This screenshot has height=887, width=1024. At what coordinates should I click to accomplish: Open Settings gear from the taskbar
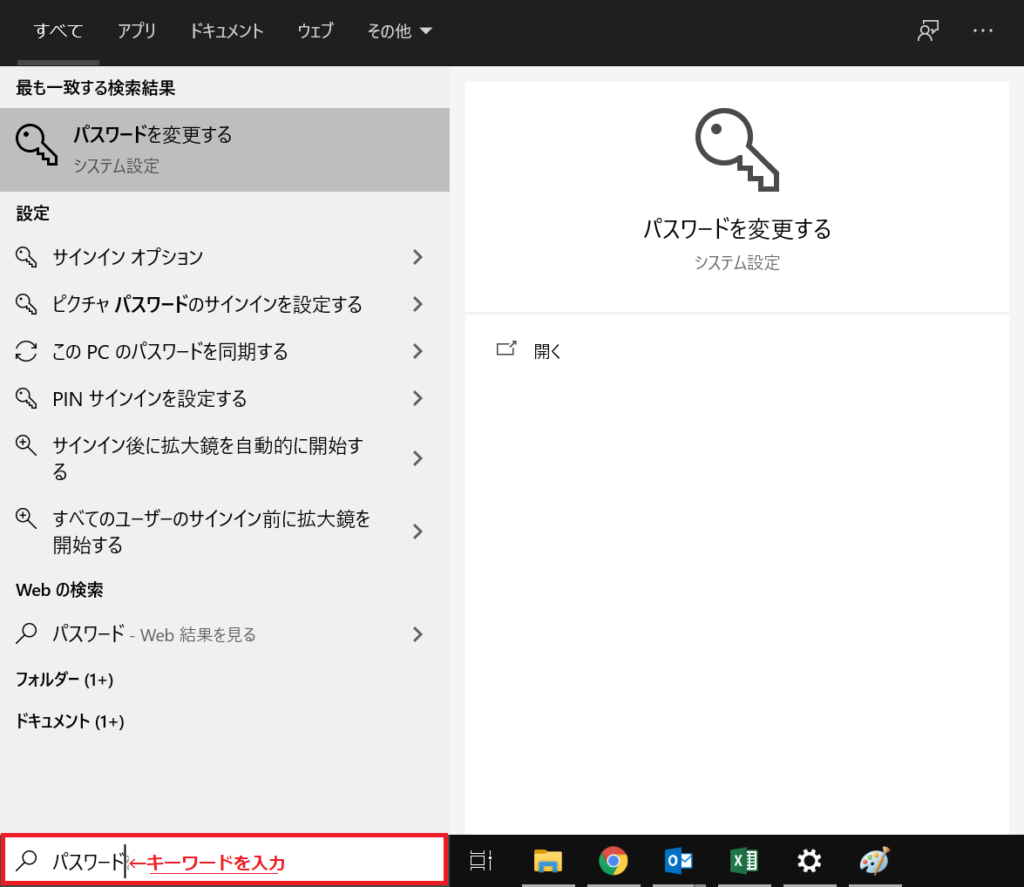point(809,860)
